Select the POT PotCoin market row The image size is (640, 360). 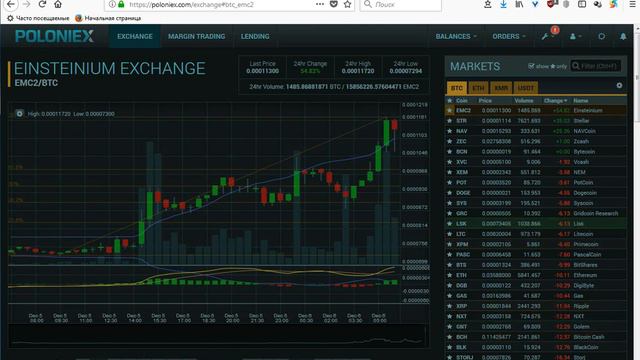(x=536, y=182)
